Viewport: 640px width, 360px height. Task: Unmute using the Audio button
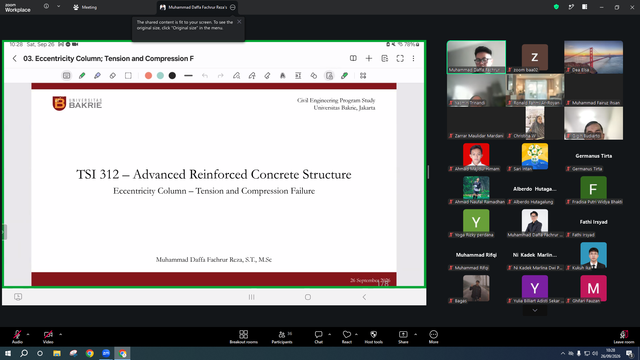(x=17, y=337)
